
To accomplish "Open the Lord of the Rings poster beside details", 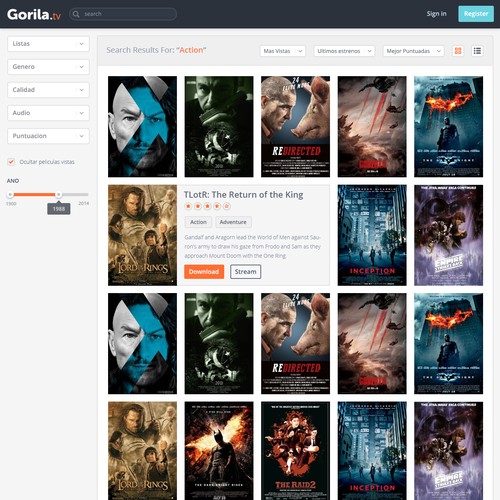I will pos(142,235).
